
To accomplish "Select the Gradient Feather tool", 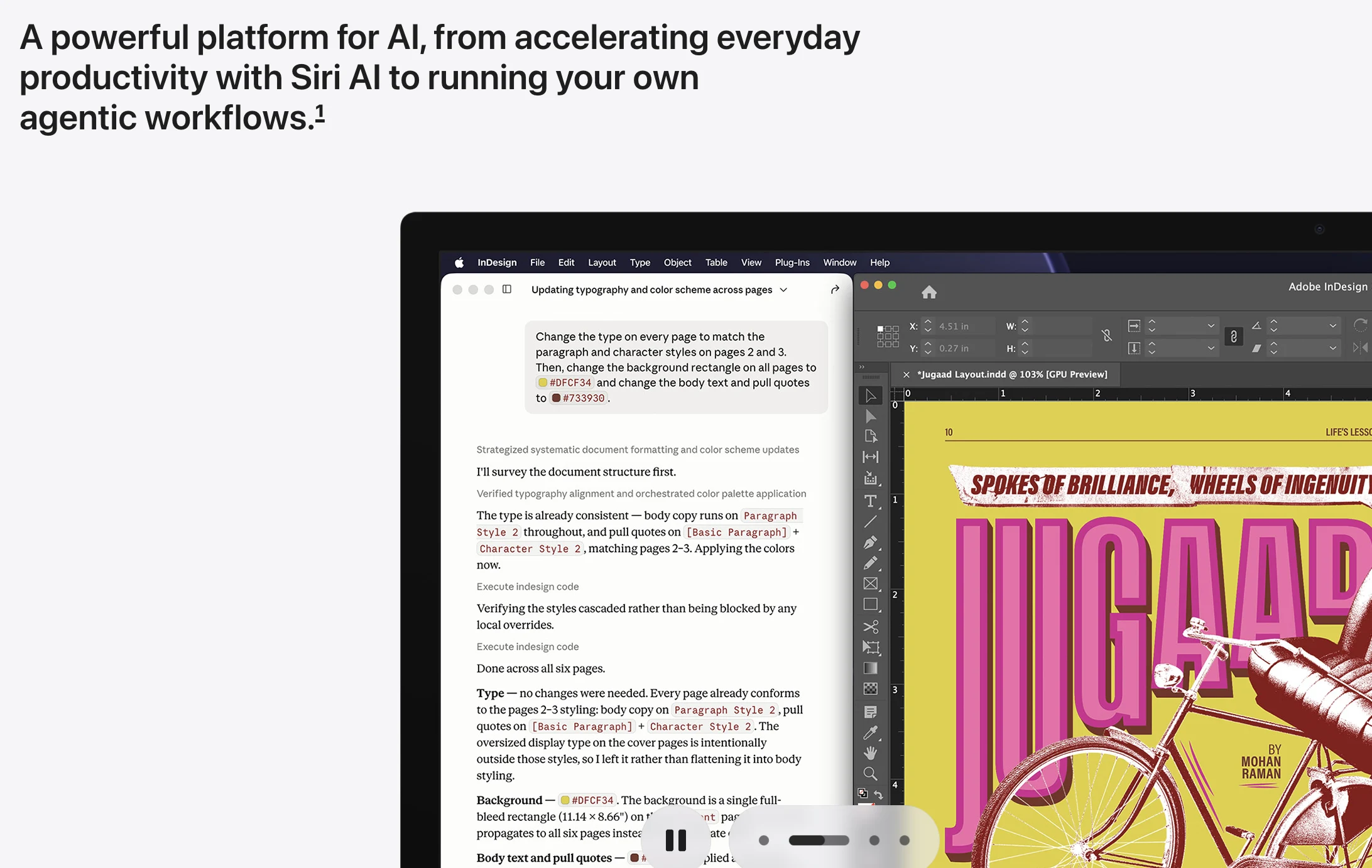I will (x=871, y=689).
